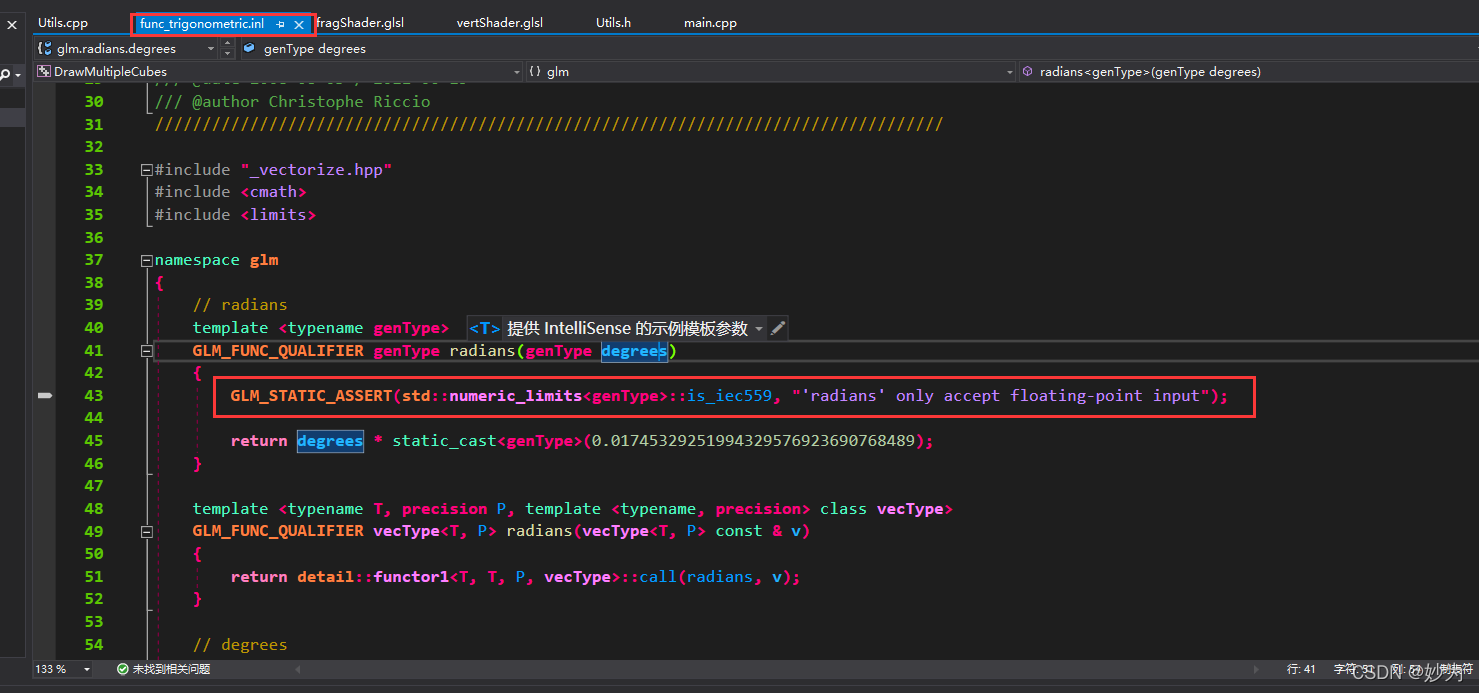Click static_cast<genType> on line 45
The height and width of the screenshot is (693, 1479).
pyautogui.click(x=487, y=441)
